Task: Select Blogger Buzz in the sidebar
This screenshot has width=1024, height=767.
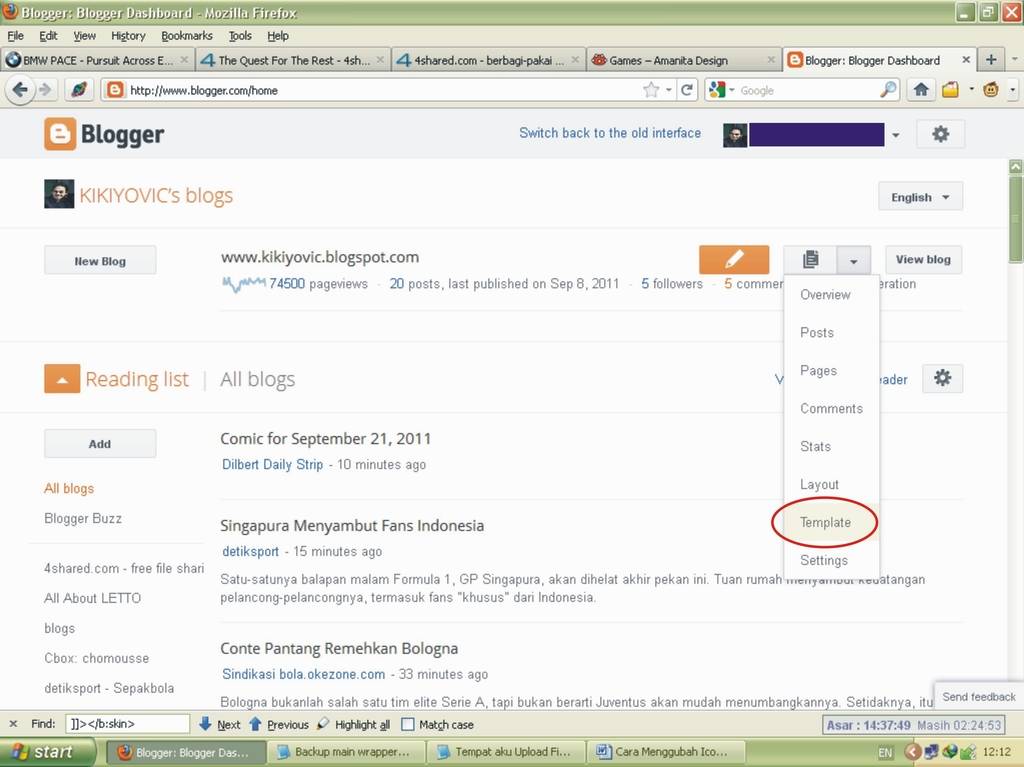Action: click(83, 518)
